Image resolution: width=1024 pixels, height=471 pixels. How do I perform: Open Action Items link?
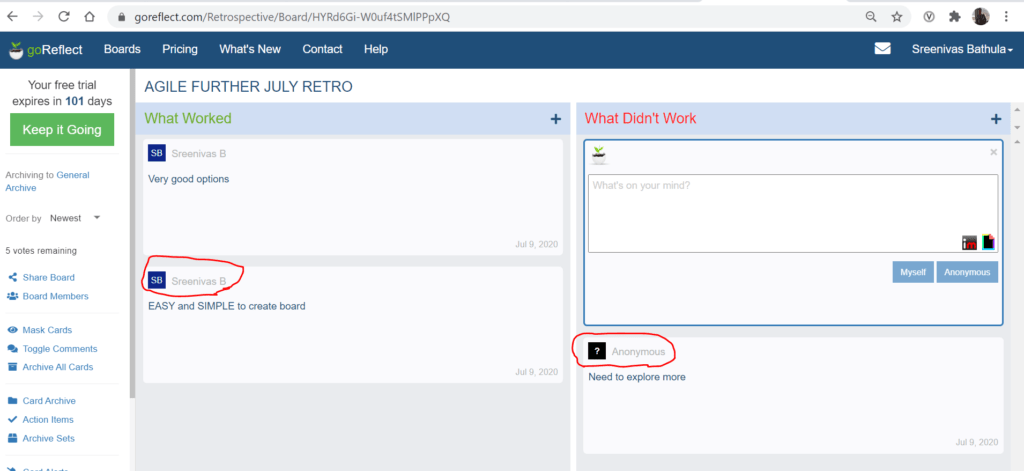48,419
